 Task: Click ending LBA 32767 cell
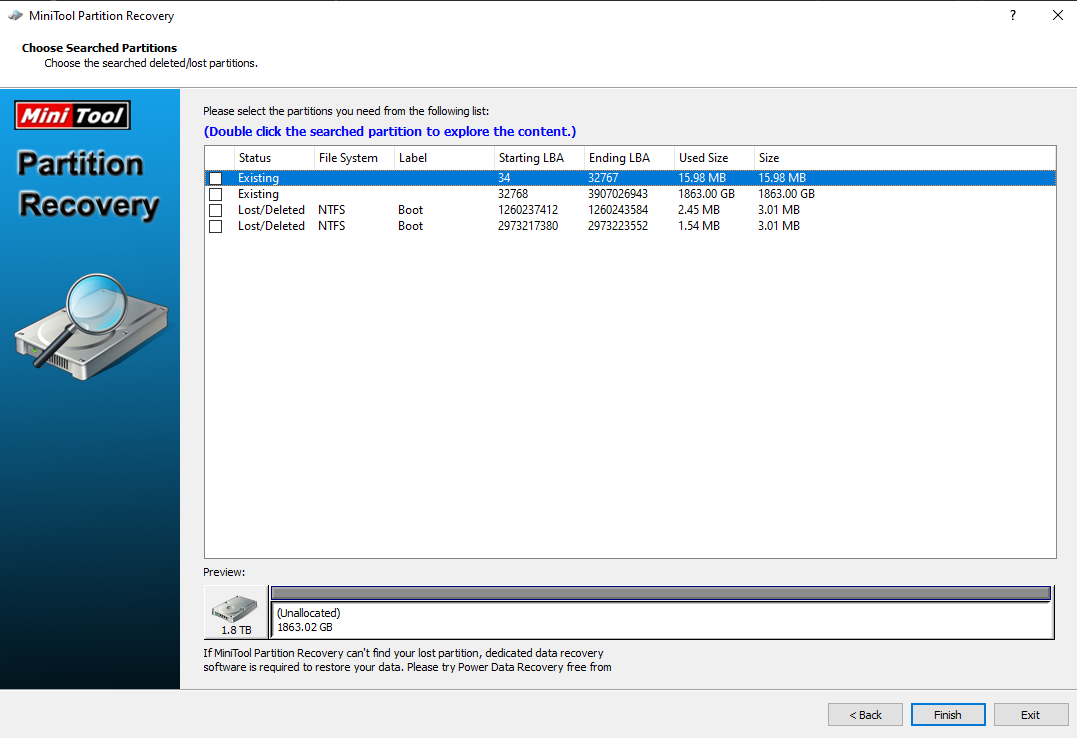[603, 178]
